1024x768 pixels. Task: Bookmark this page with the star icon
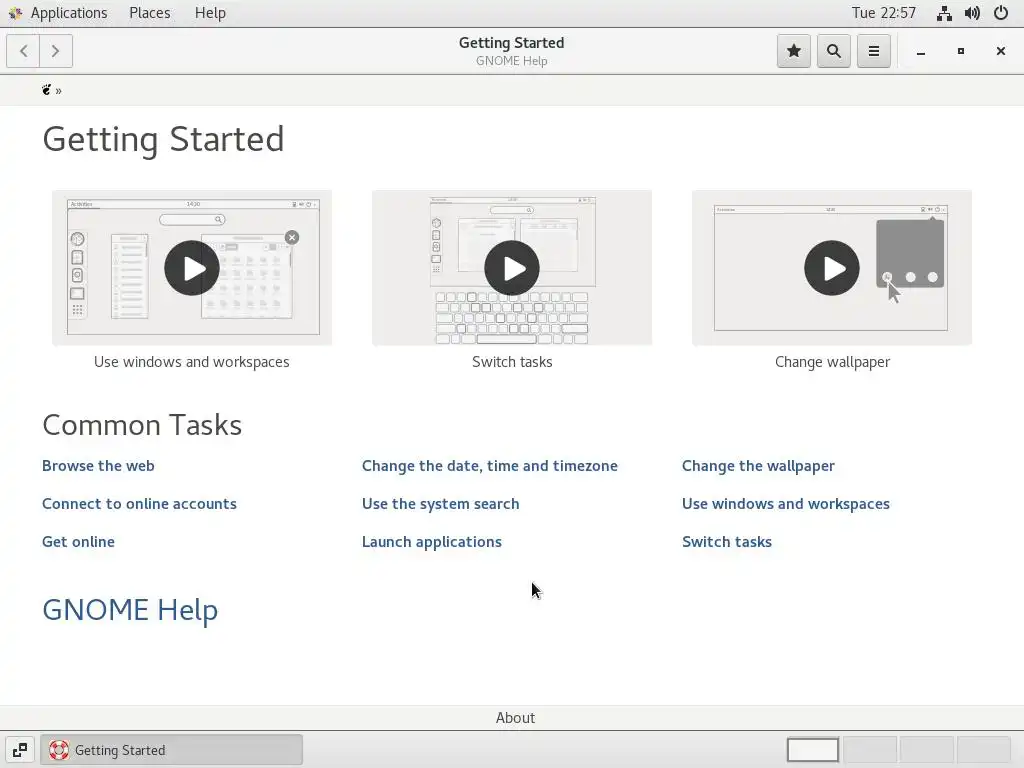point(793,51)
